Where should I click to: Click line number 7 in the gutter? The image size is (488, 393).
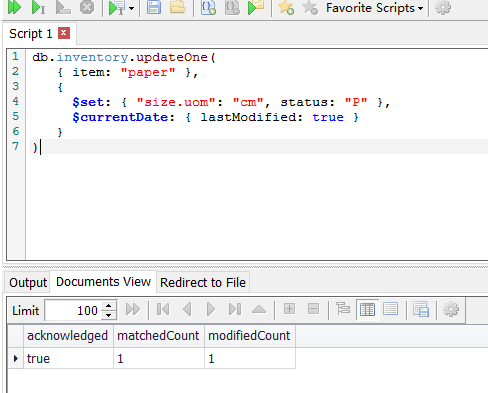(16, 146)
